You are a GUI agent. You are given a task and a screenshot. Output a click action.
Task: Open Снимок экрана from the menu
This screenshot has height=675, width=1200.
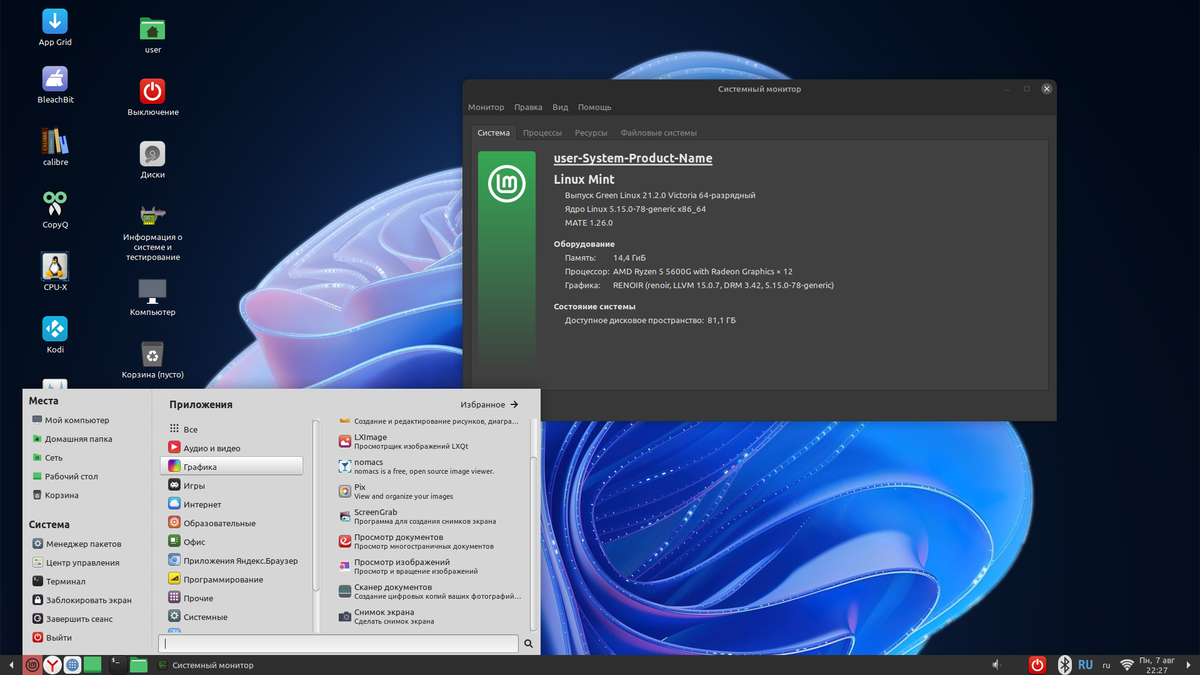[x=430, y=616]
